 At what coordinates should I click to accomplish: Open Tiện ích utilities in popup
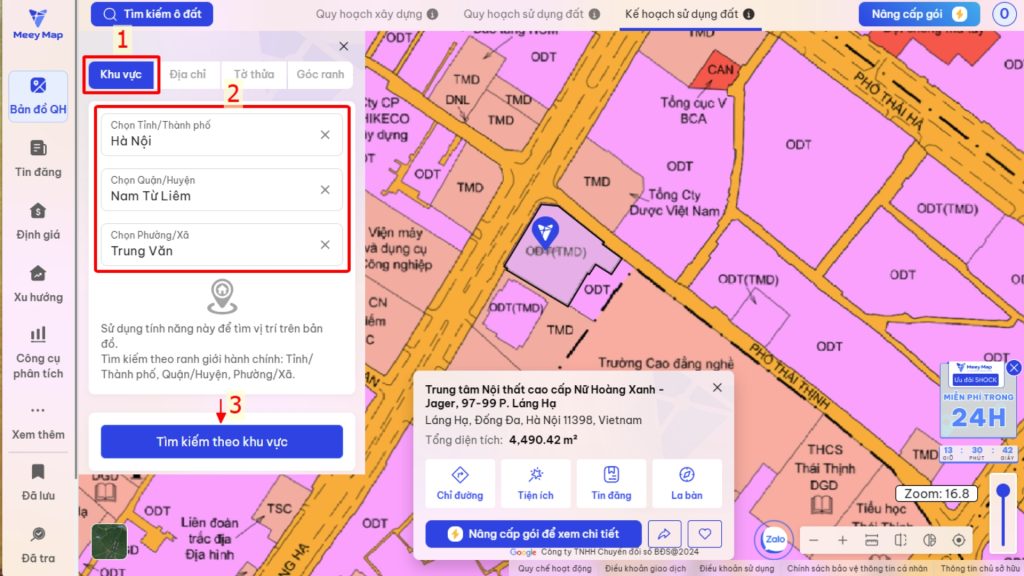[x=536, y=483]
